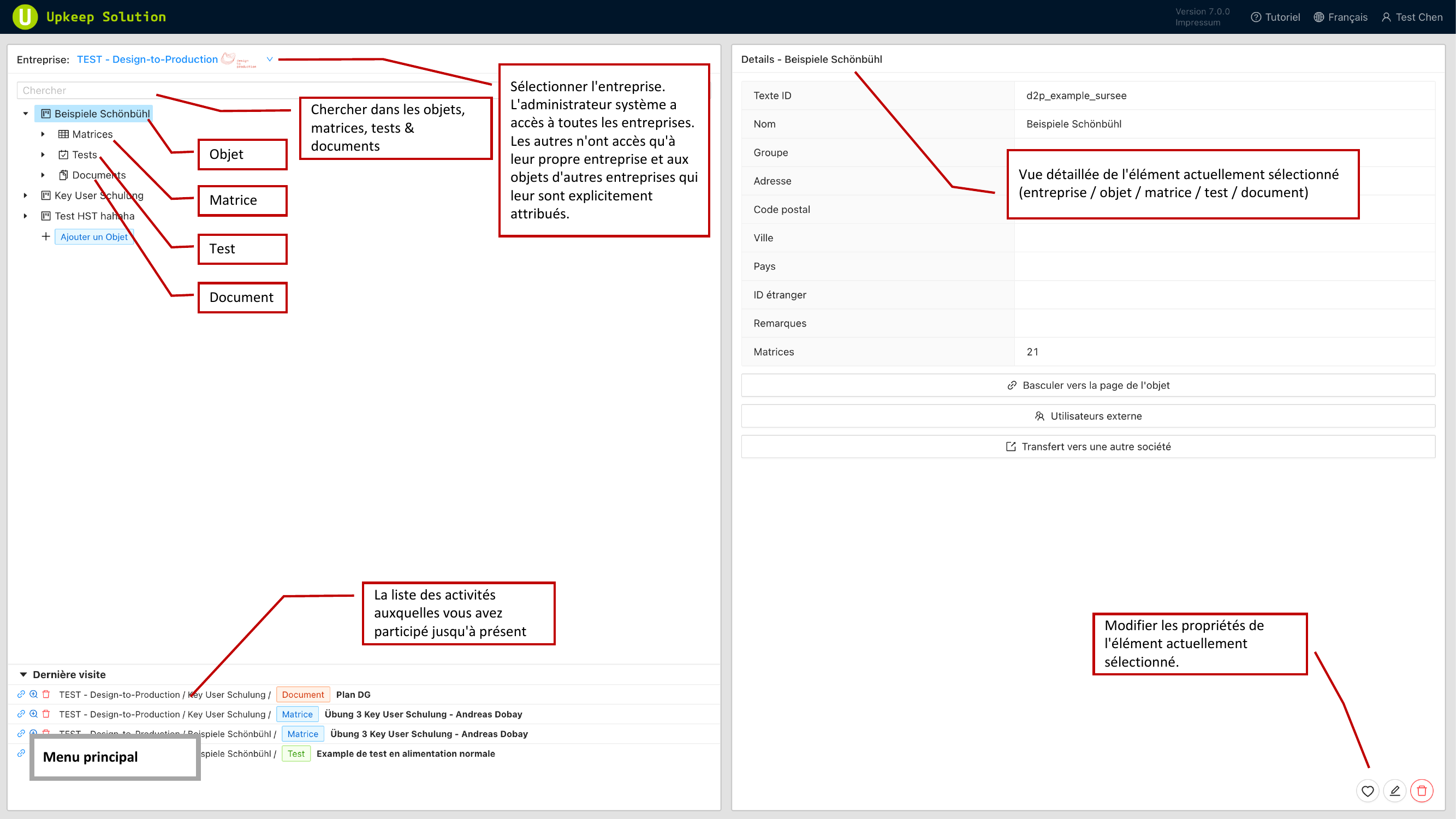The height and width of the screenshot is (819, 1456).
Task: Click zoom icon of Plan DG row
Action: pos(33,694)
